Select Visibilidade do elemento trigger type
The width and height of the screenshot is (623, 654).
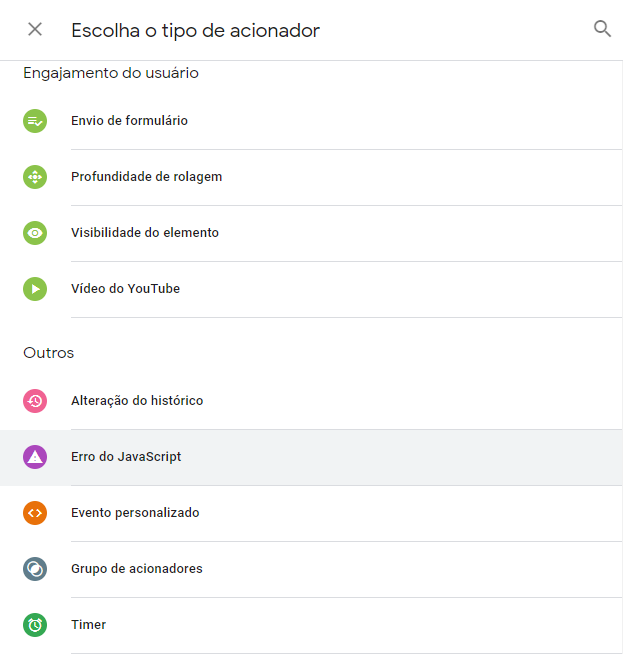point(145,233)
